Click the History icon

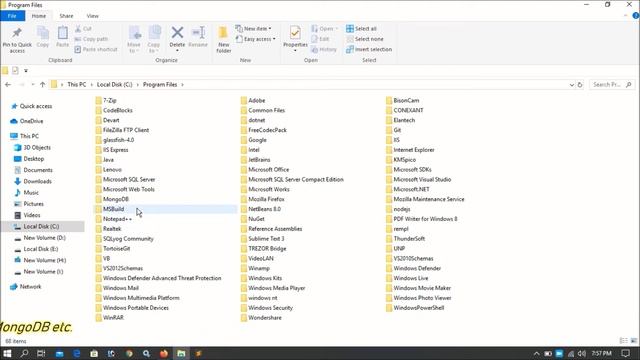tap(315, 49)
